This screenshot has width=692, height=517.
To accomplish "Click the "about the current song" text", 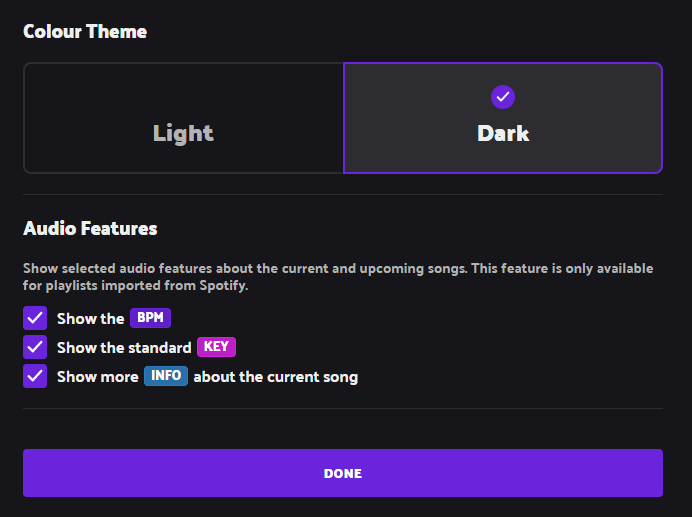I will coord(276,377).
